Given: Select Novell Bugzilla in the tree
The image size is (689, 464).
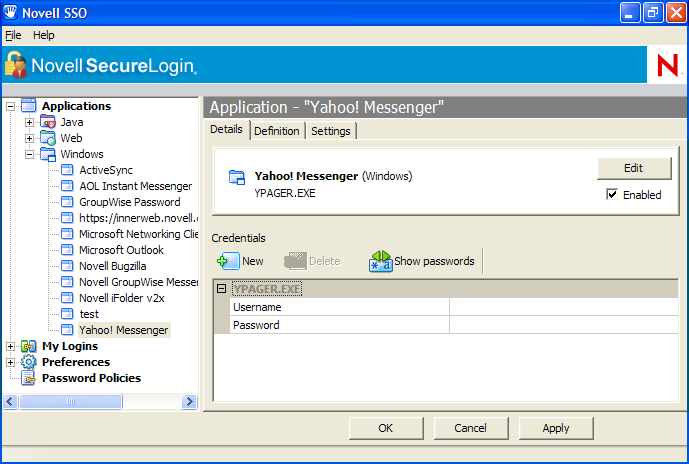Looking at the screenshot, I should (x=112, y=266).
